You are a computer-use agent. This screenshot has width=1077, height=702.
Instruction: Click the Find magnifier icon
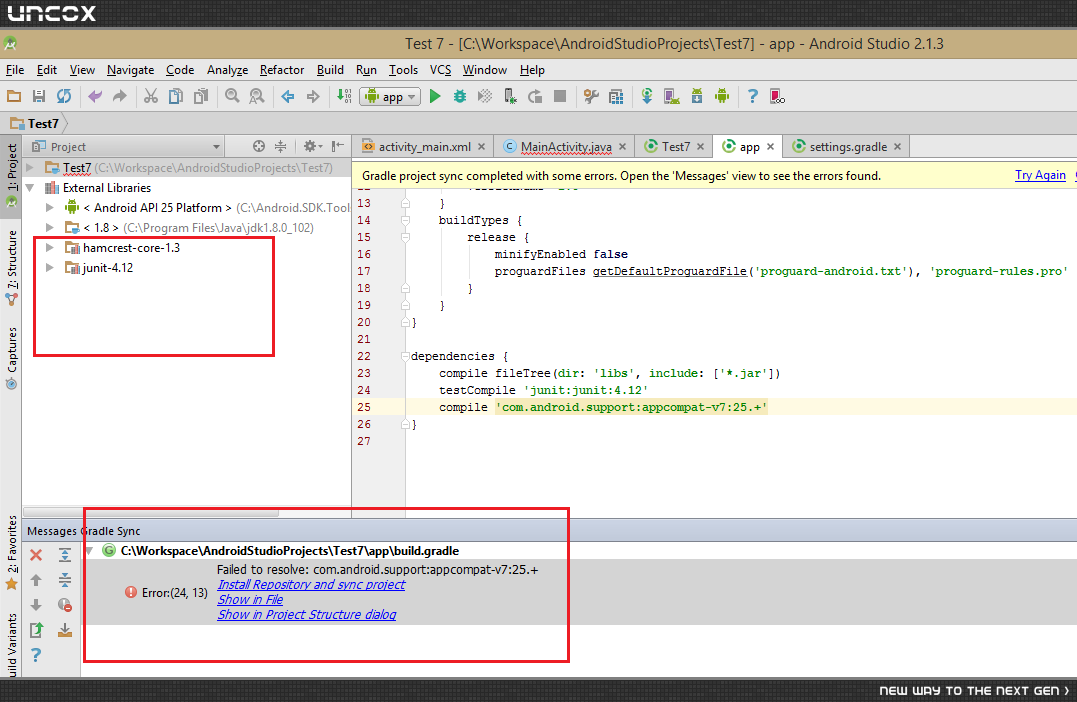[232, 96]
